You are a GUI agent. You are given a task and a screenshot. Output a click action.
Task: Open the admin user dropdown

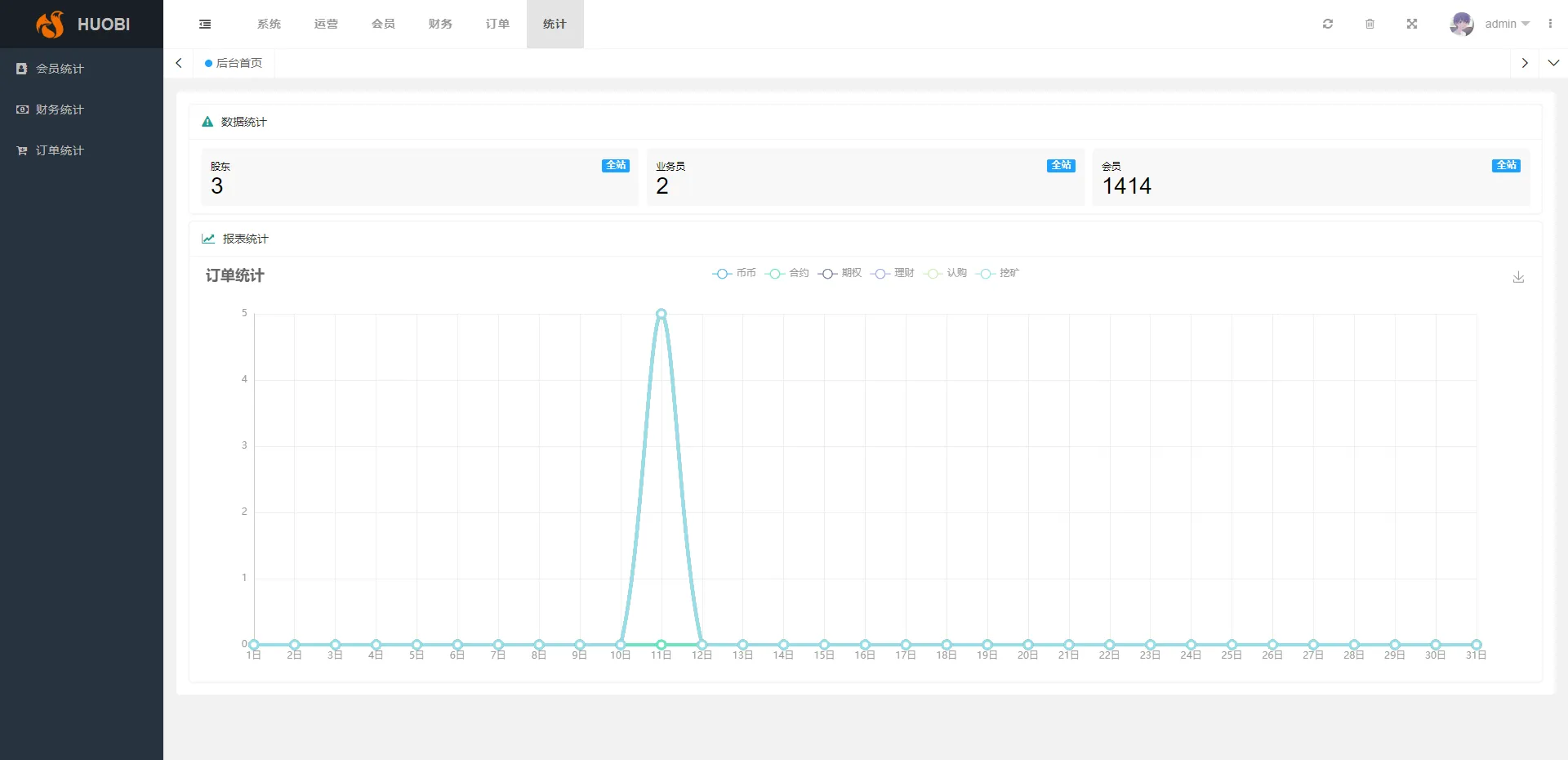click(x=1507, y=25)
